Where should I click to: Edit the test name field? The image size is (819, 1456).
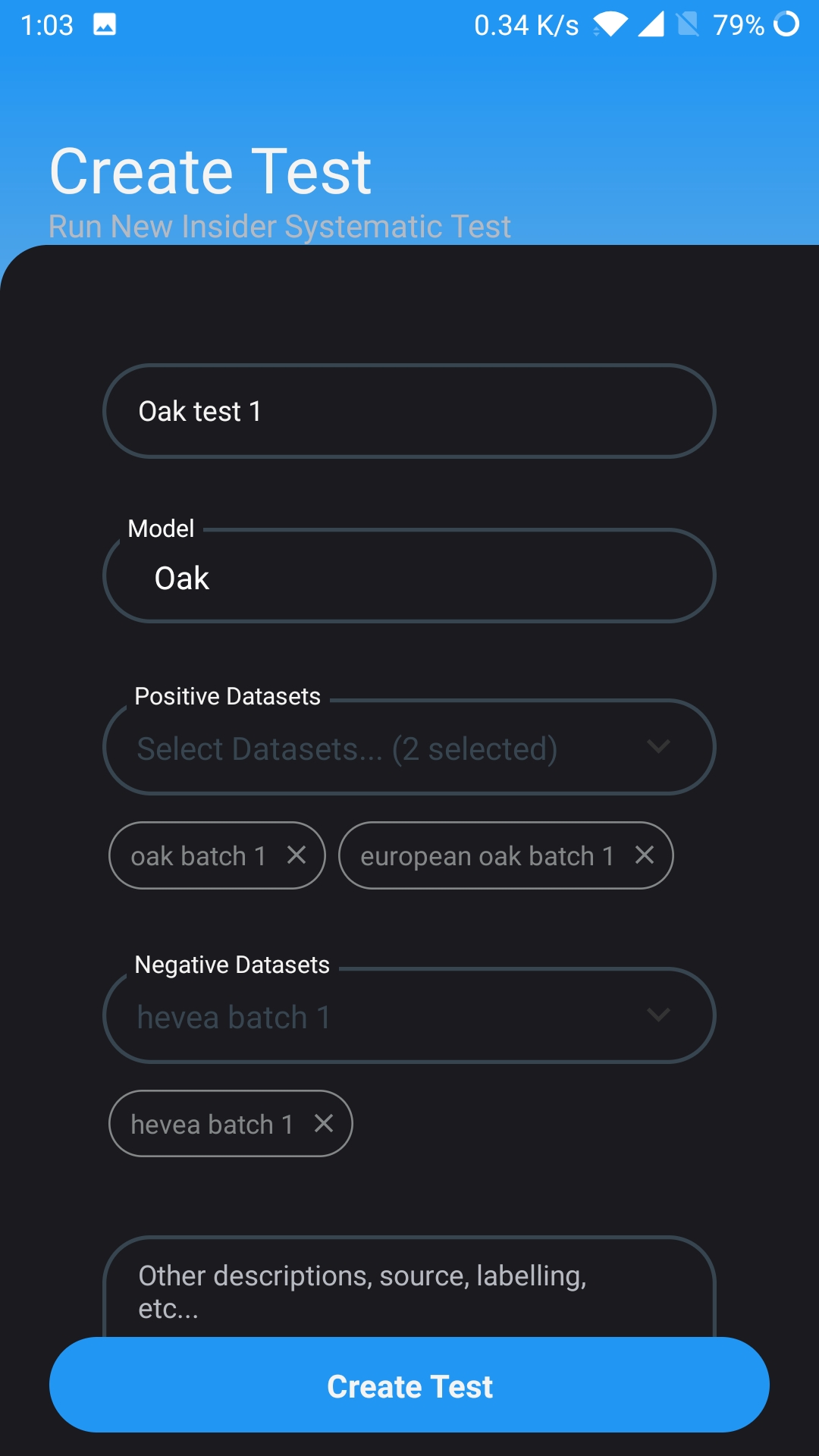pos(409,411)
